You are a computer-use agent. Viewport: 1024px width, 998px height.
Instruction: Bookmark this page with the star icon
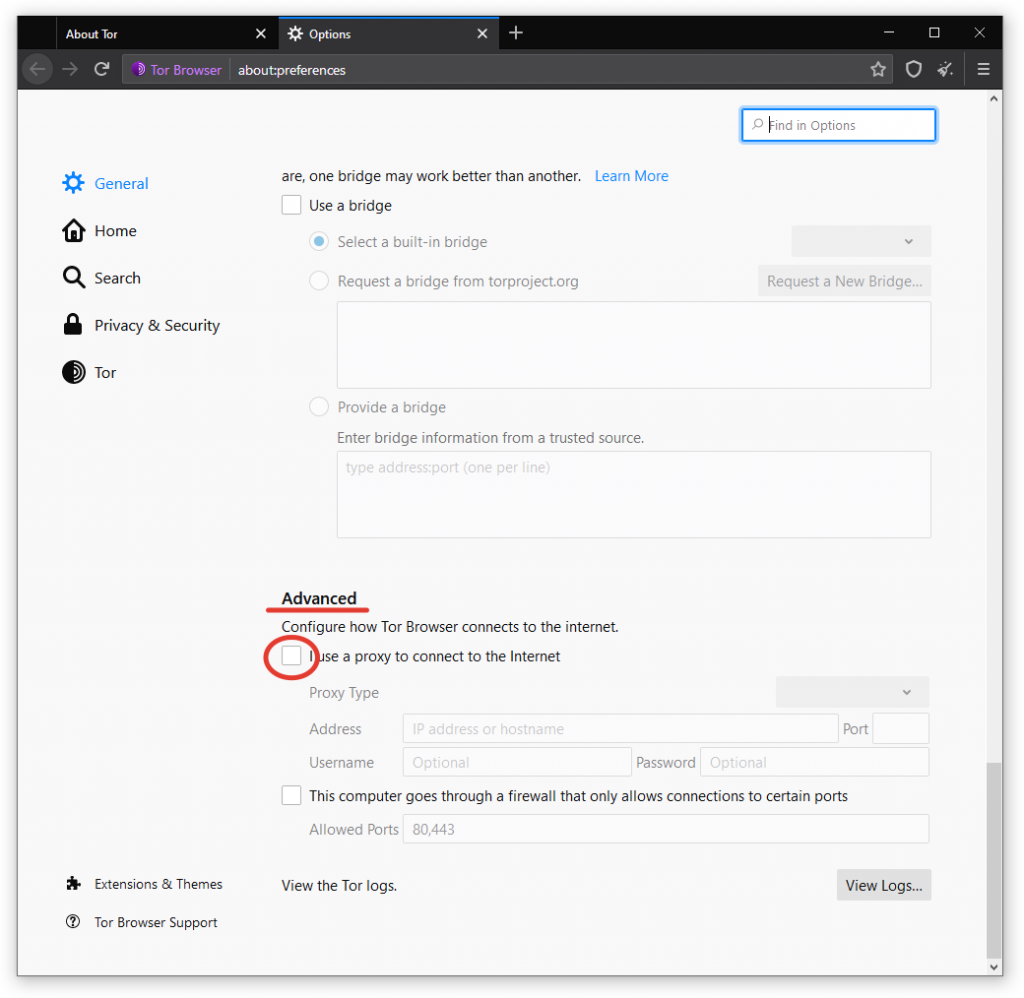point(878,69)
